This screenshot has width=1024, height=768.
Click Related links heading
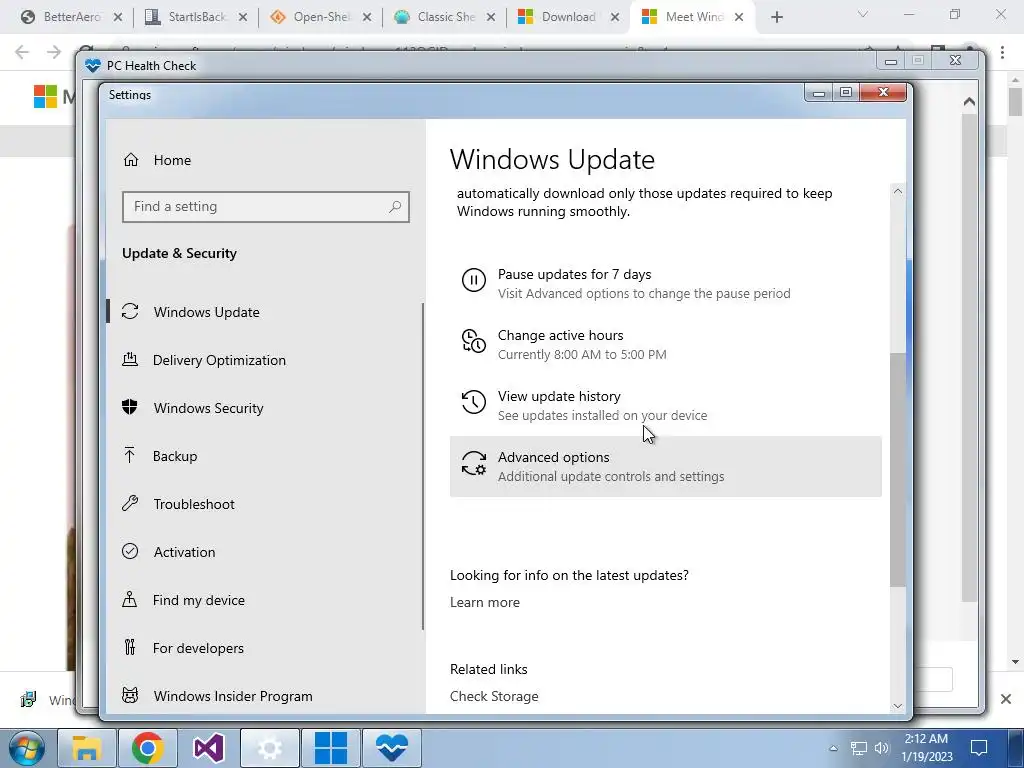[x=488, y=669]
